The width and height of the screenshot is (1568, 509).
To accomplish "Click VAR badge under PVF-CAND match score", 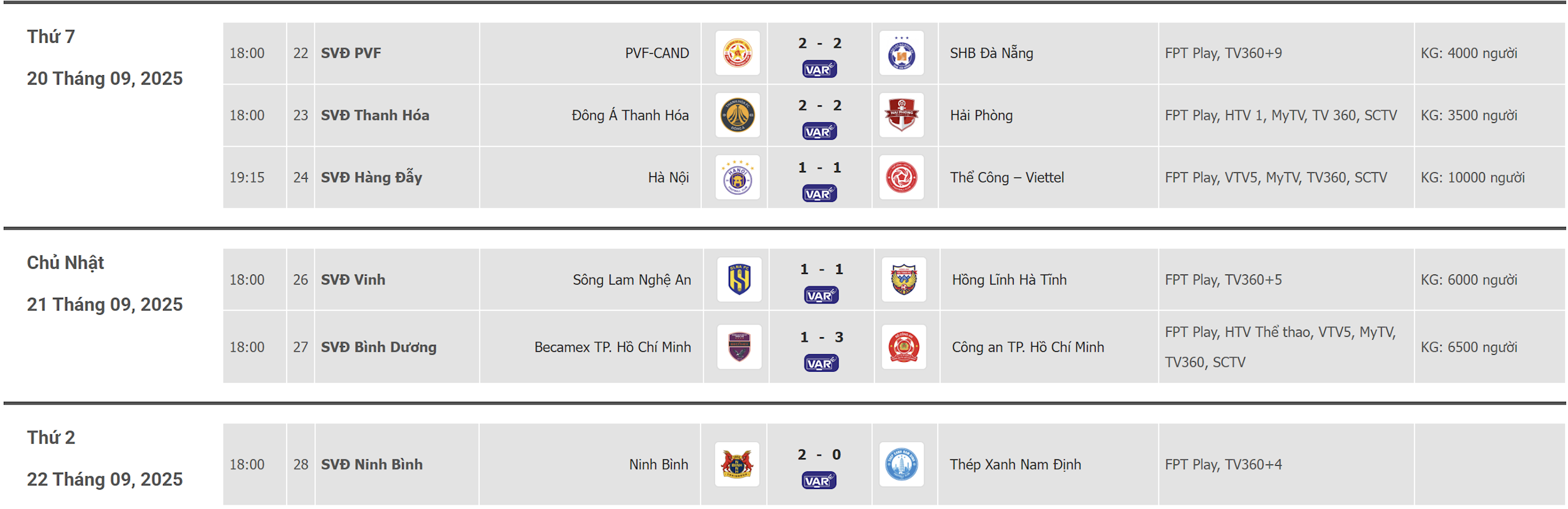I will click(819, 70).
